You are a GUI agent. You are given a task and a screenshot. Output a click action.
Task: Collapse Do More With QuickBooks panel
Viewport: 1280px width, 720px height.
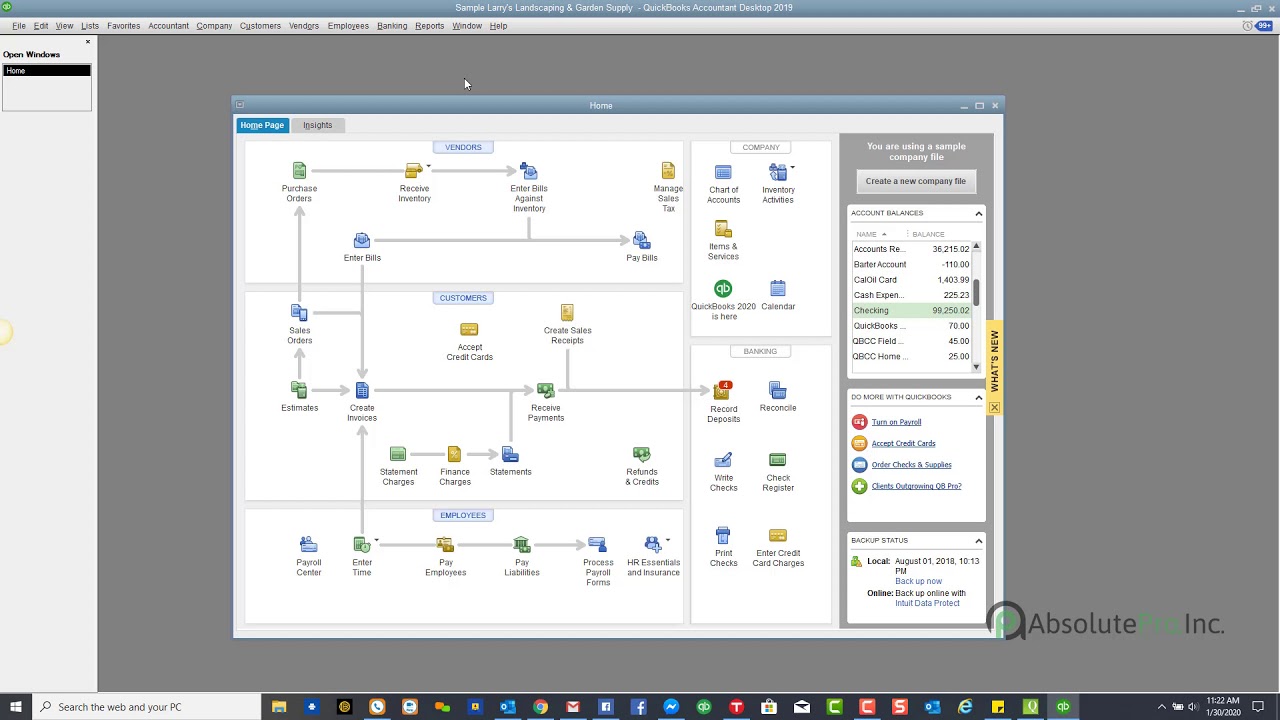point(978,397)
